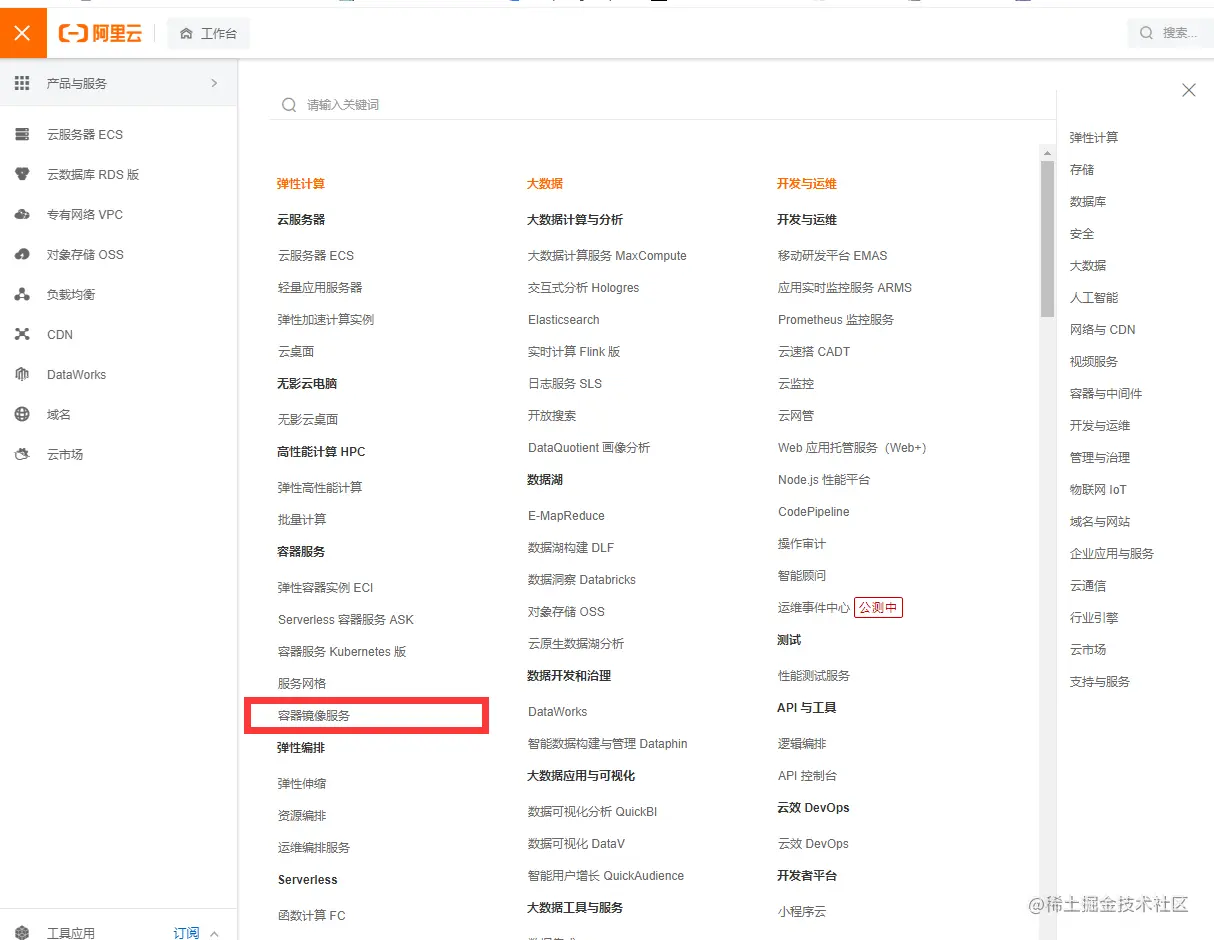
Task: Open Elasticsearch link
Action: click(564, 319)
